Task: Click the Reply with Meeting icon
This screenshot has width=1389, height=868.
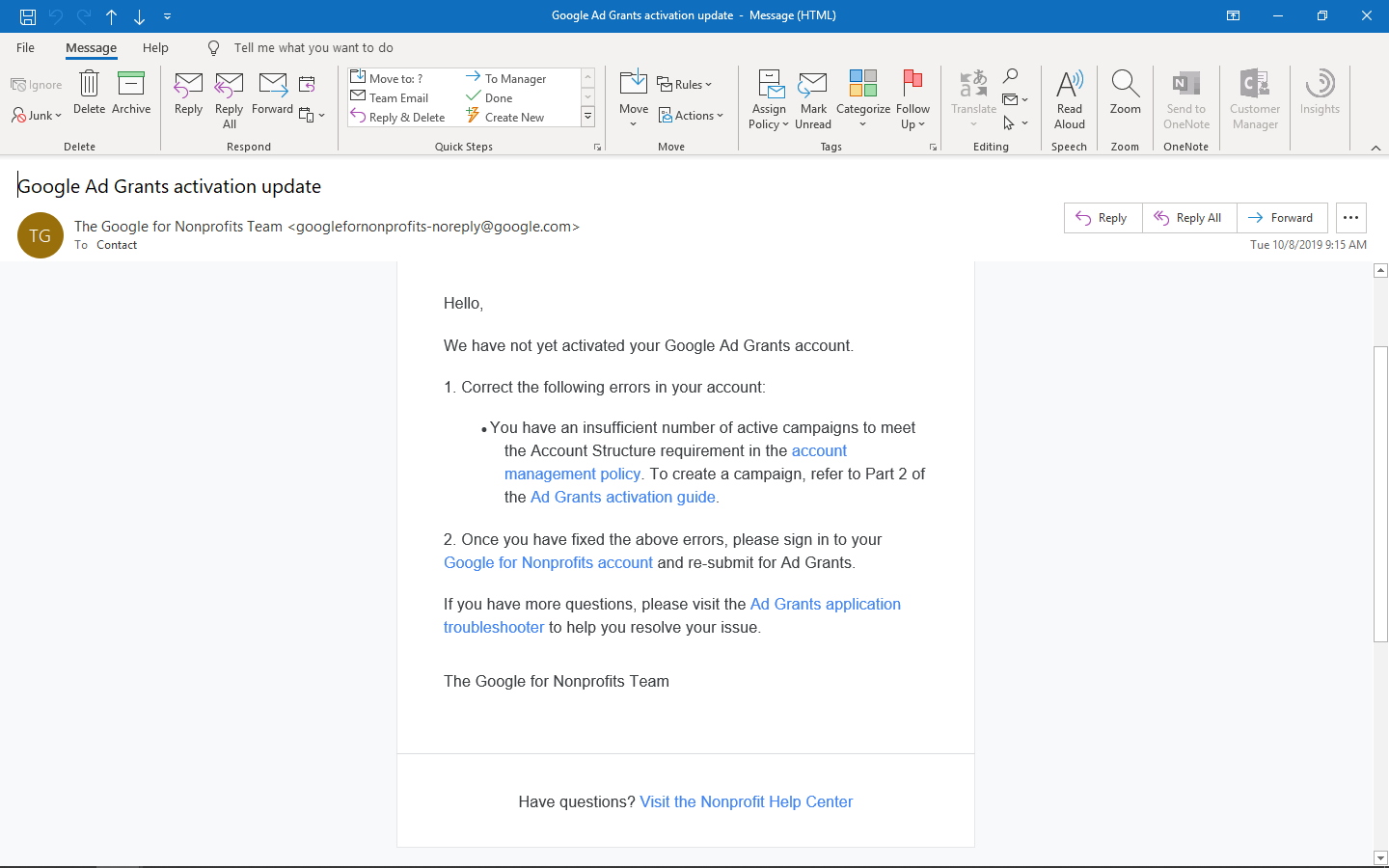Action: tap(307, 85)
